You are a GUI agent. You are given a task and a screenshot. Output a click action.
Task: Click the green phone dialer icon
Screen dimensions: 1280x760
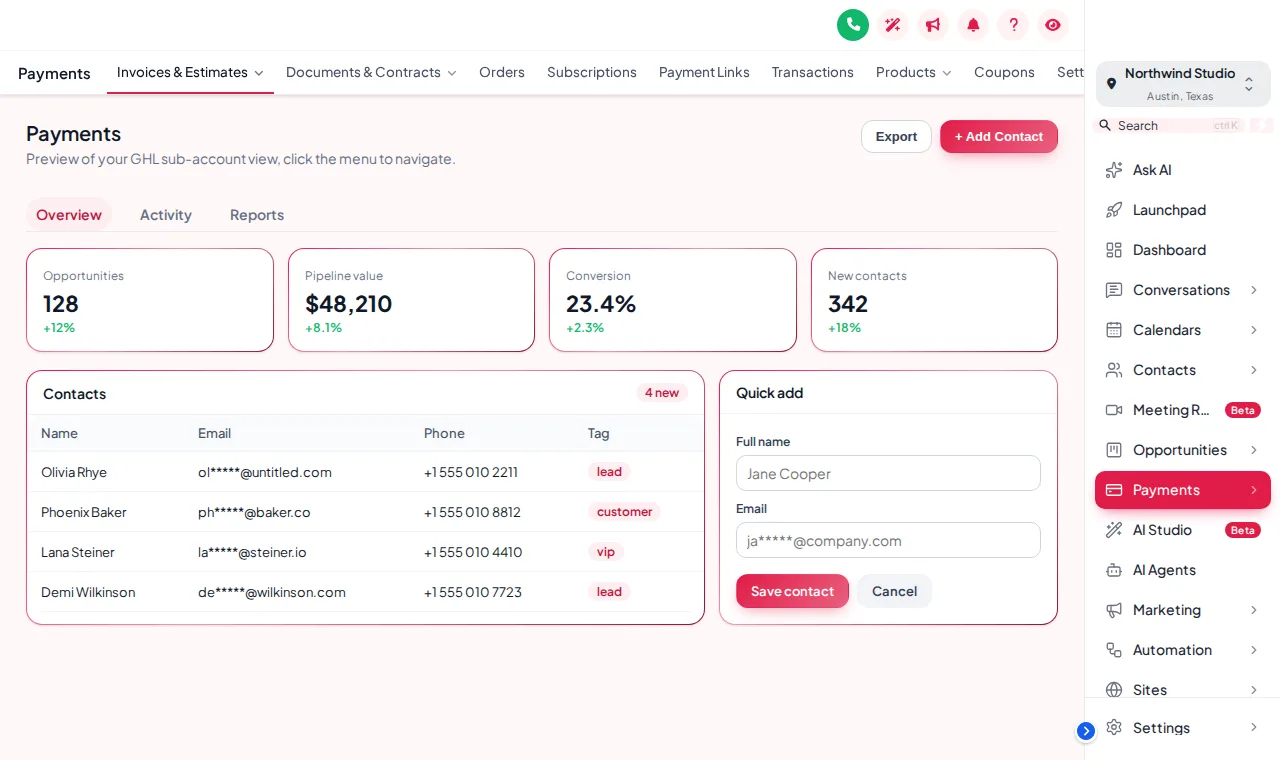pos(853,25)
